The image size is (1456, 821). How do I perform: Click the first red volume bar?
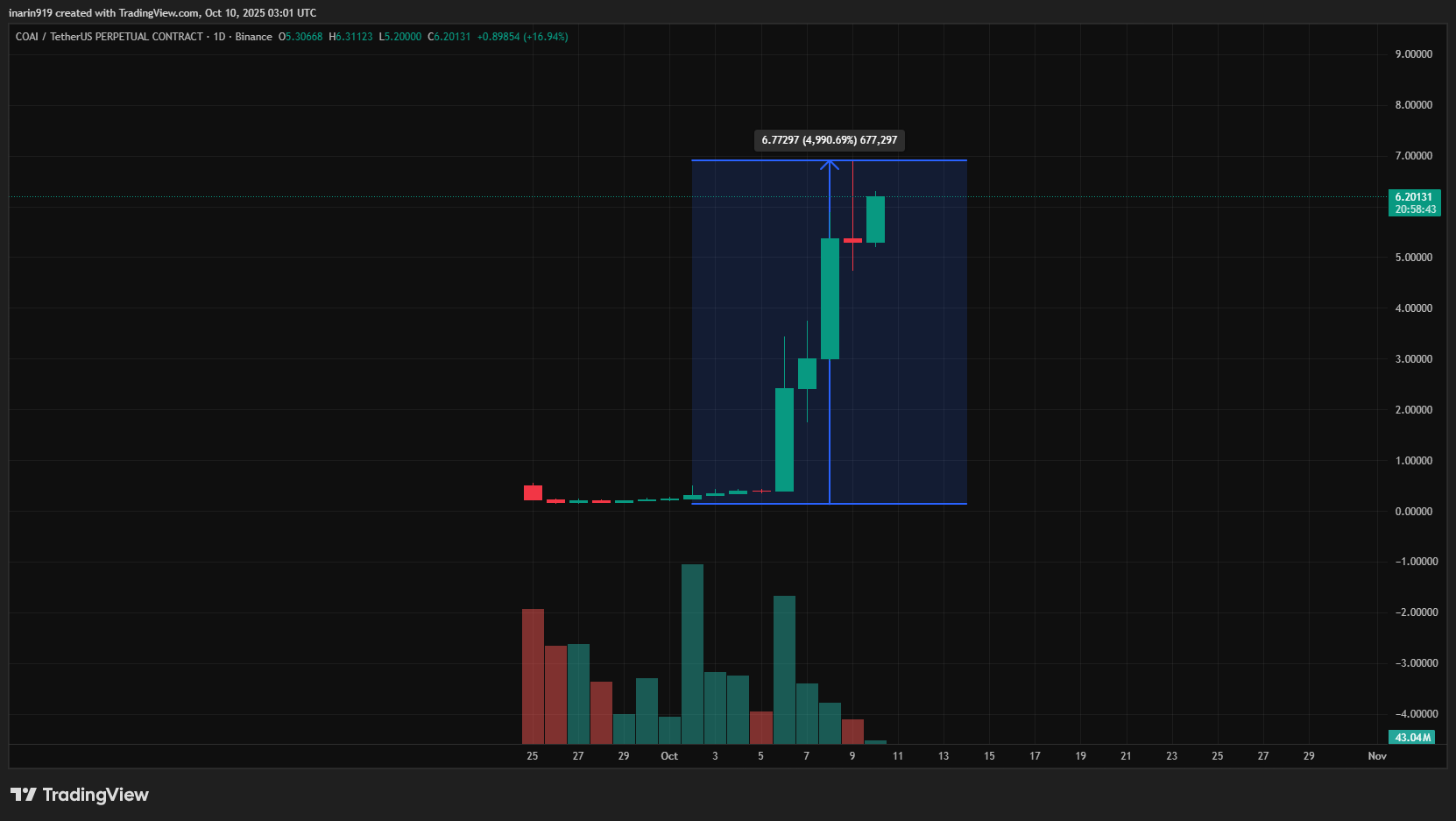533,675
